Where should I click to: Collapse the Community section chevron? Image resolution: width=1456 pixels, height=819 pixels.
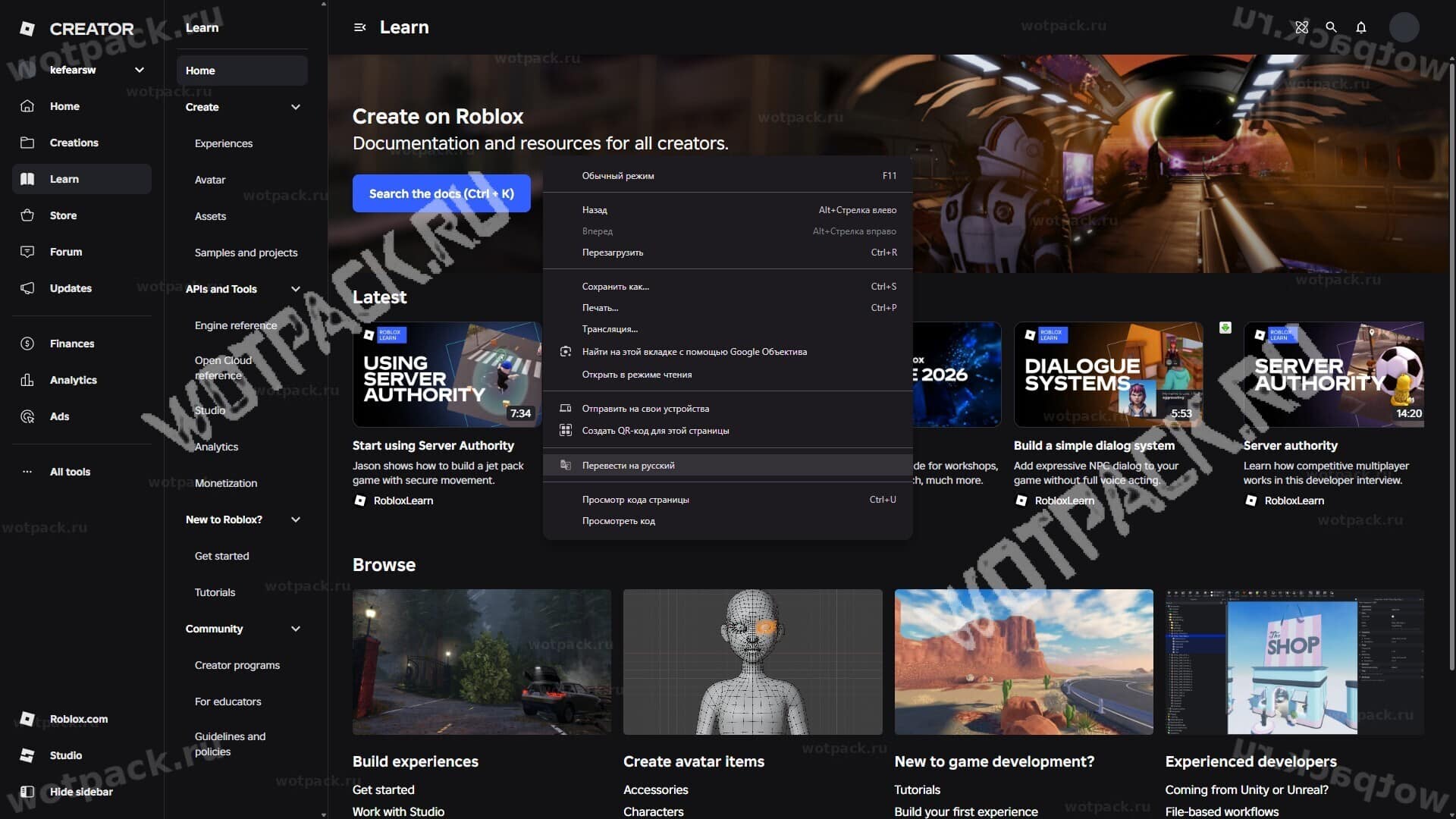(x=296, y=629)
